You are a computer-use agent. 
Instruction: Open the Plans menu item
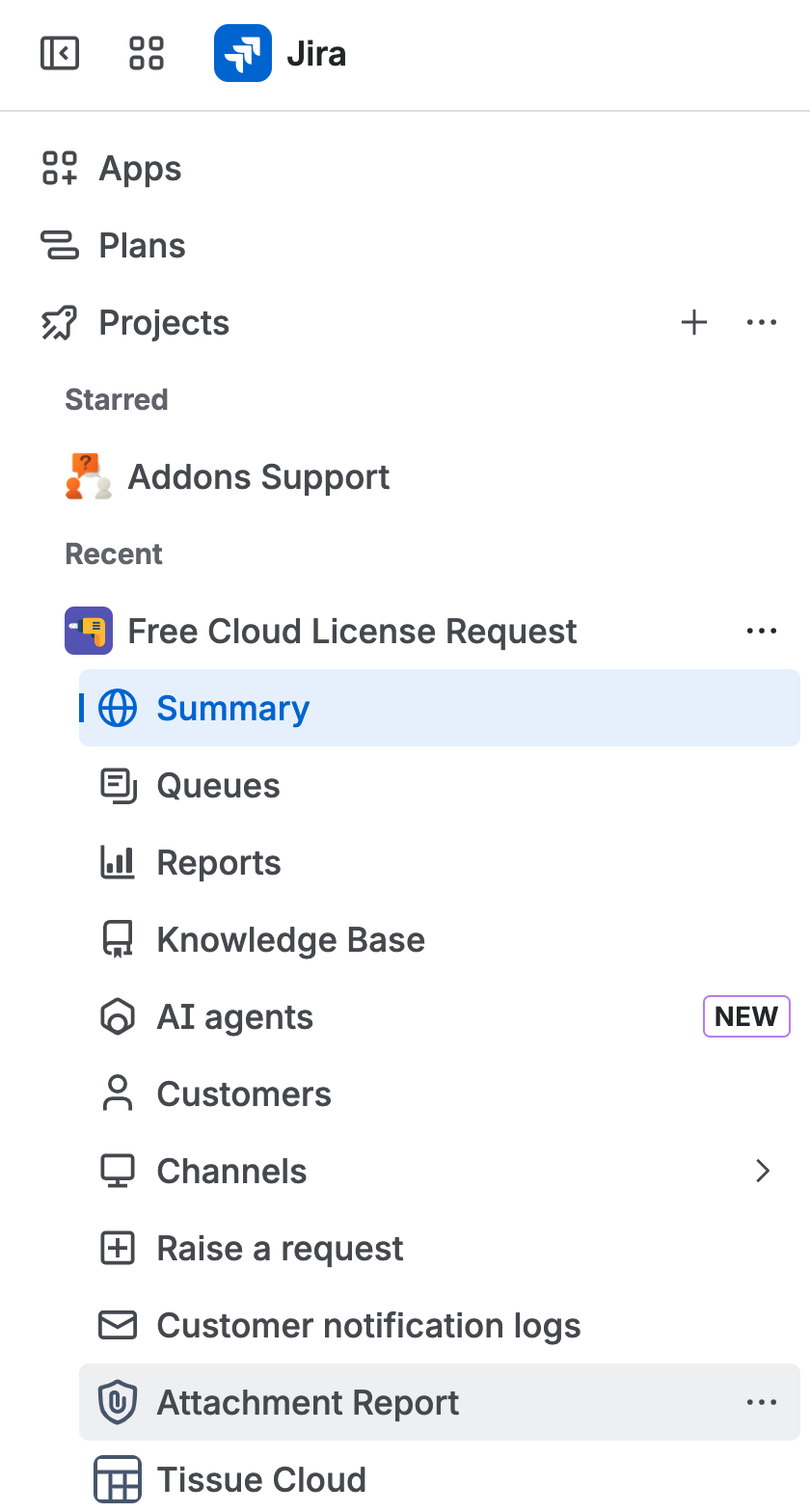coord(141,245)
